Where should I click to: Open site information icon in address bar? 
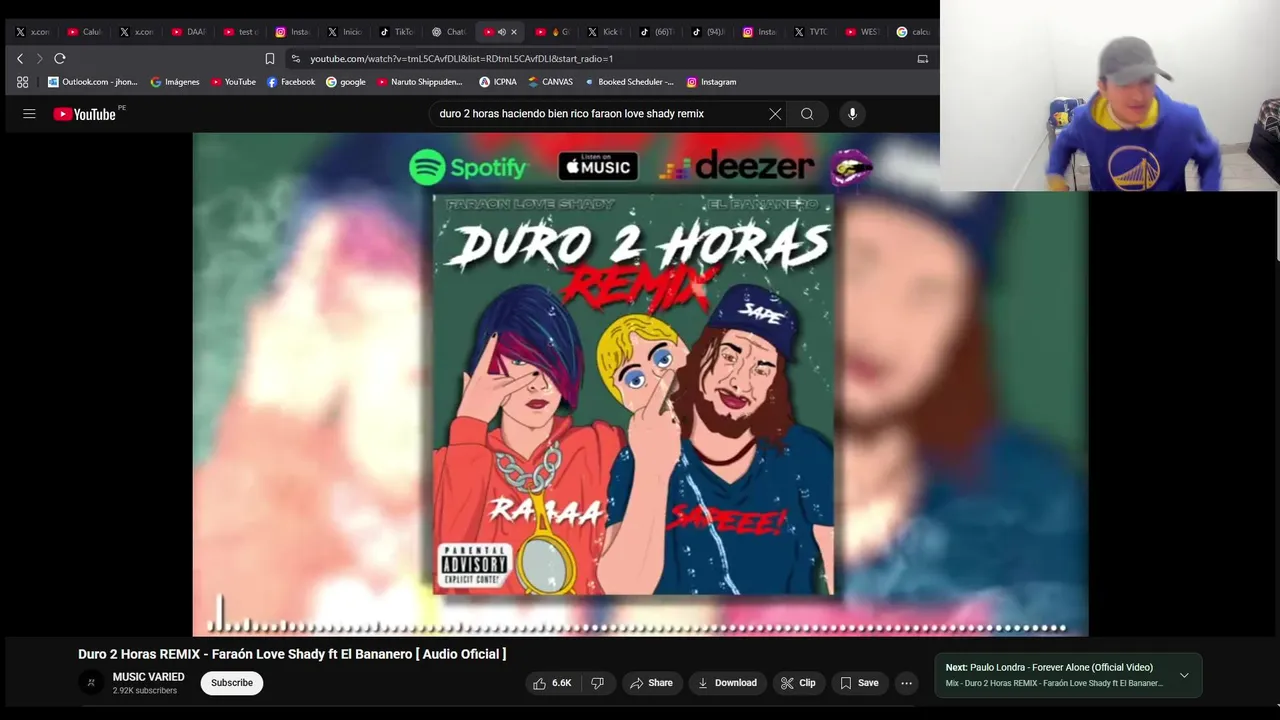click(x=295, y=59)
